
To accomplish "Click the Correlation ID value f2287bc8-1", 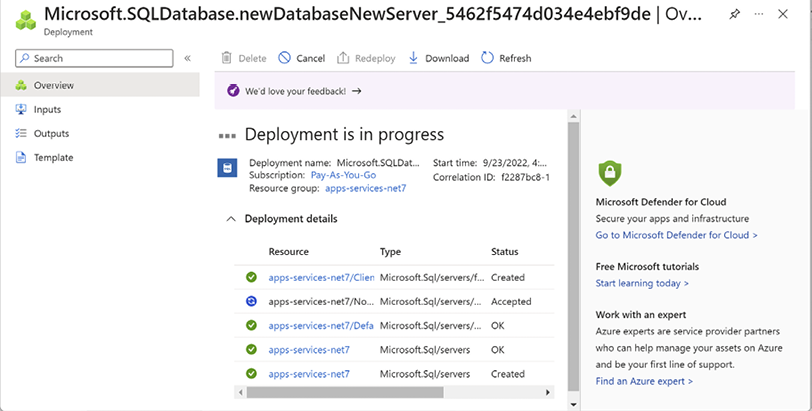I will (x=525, y=177).
